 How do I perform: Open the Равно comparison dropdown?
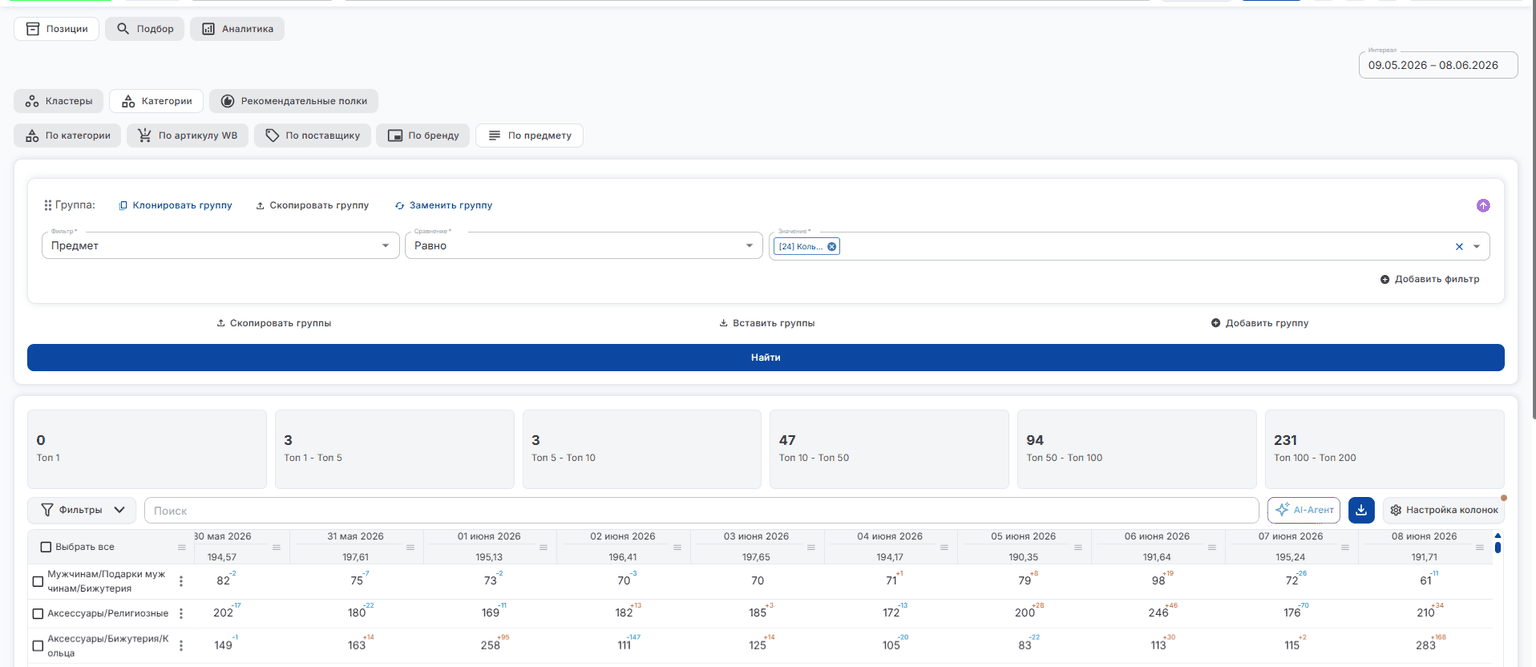[x=584, y=245]
